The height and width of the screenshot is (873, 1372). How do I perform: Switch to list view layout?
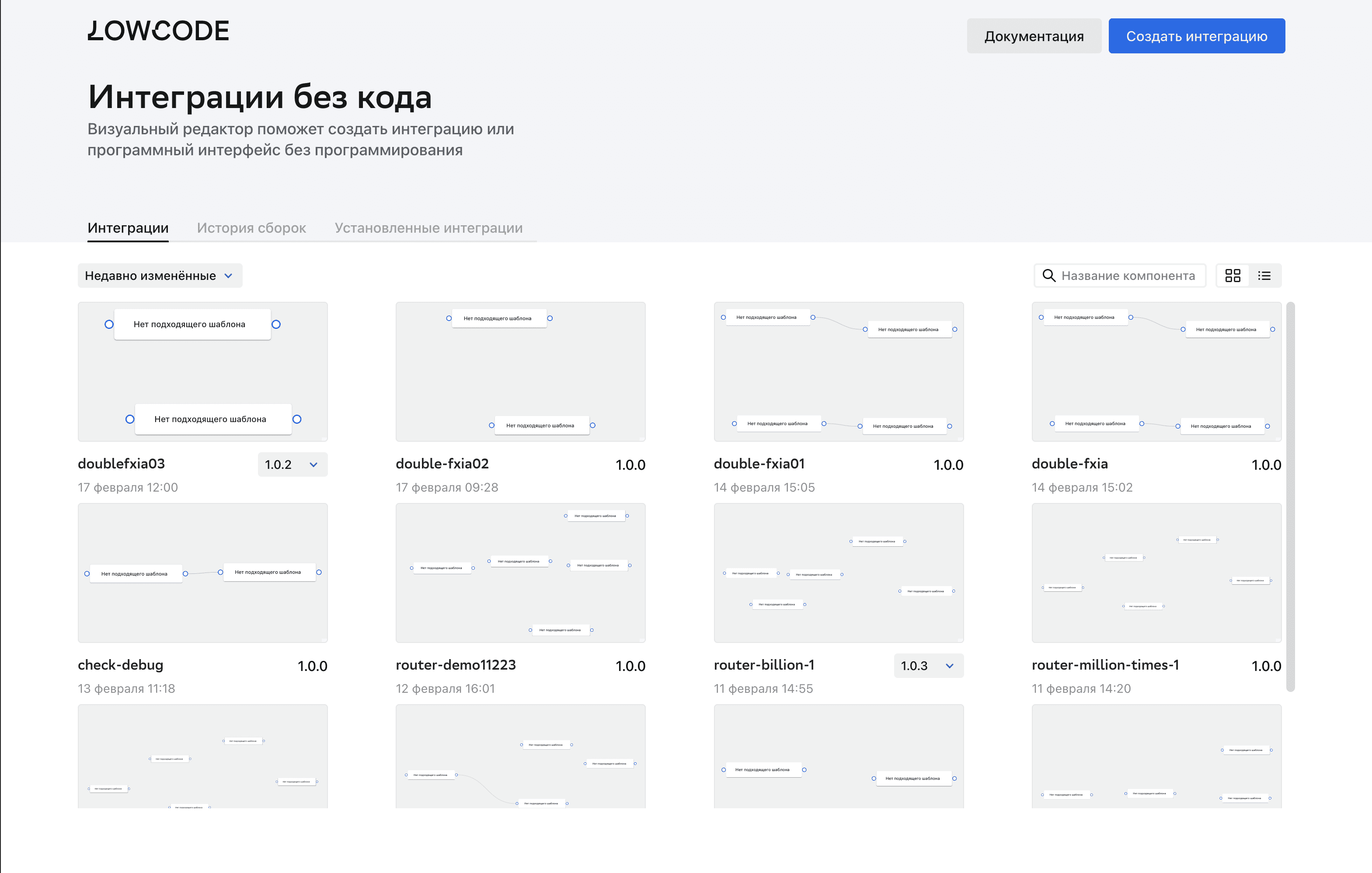coord(1264,275)
